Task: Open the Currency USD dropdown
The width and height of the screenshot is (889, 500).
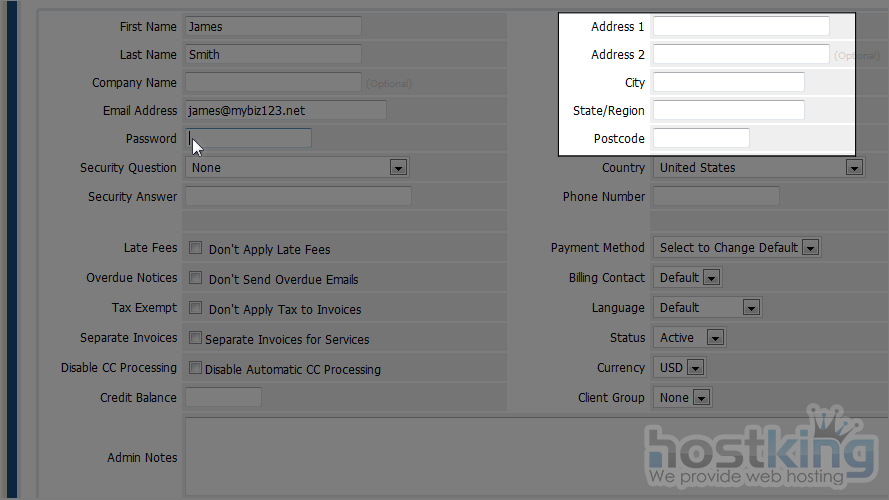Action: click(680, 368)
